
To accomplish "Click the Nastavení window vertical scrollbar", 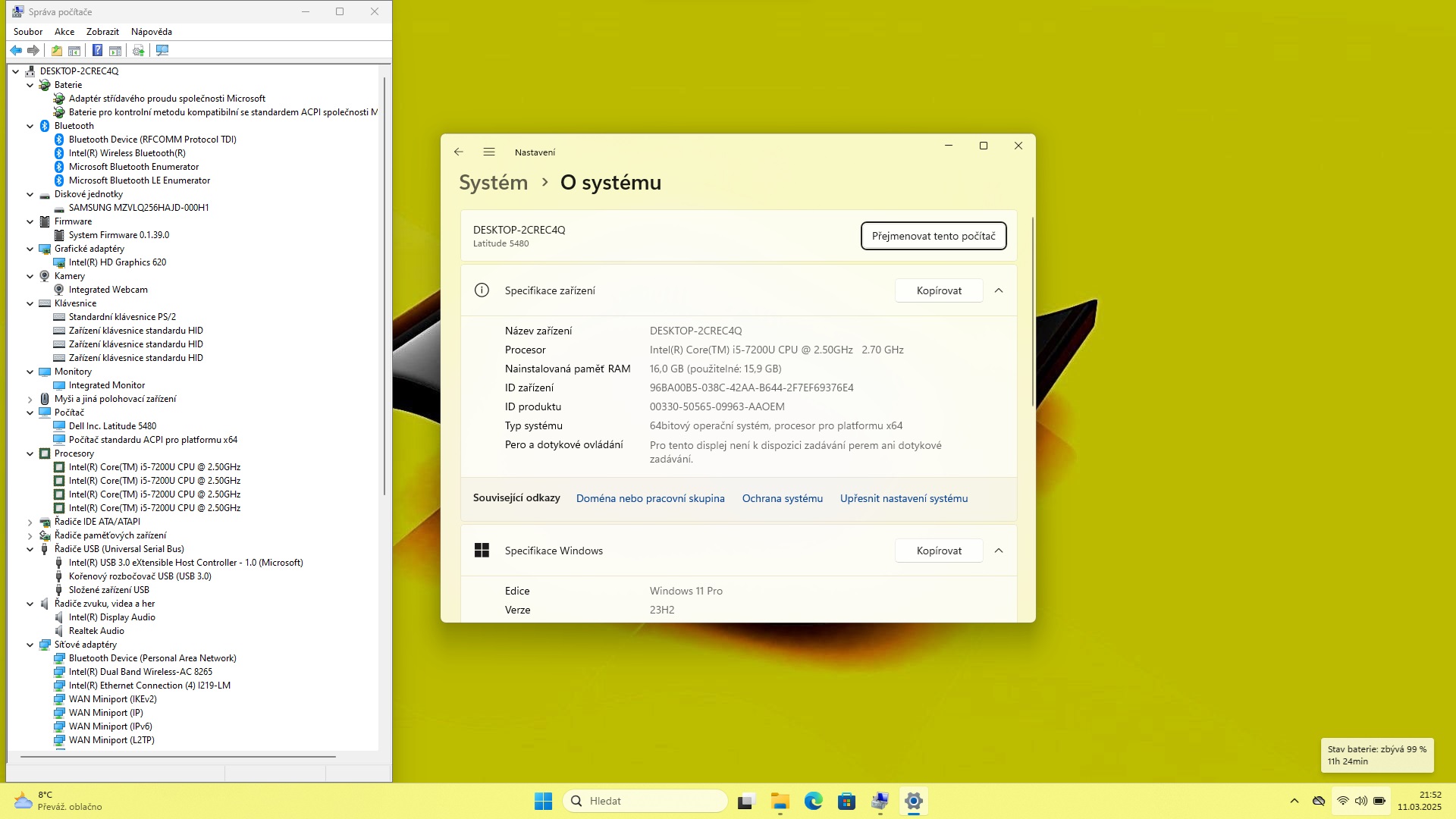I will pos(1032,311).
